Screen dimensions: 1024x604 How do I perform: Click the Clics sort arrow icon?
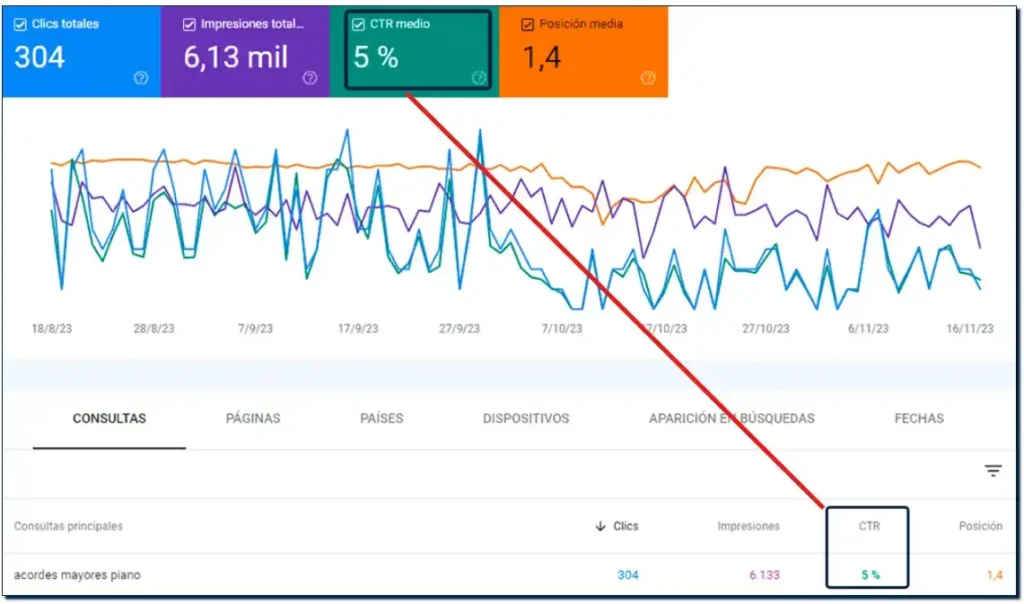(600, 526)
